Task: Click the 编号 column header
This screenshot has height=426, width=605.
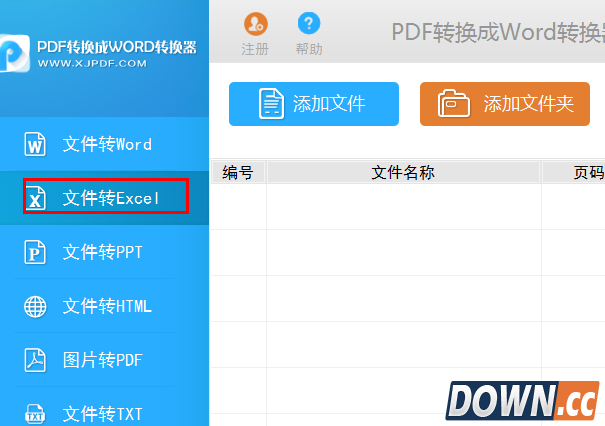Action: point(238,172)
